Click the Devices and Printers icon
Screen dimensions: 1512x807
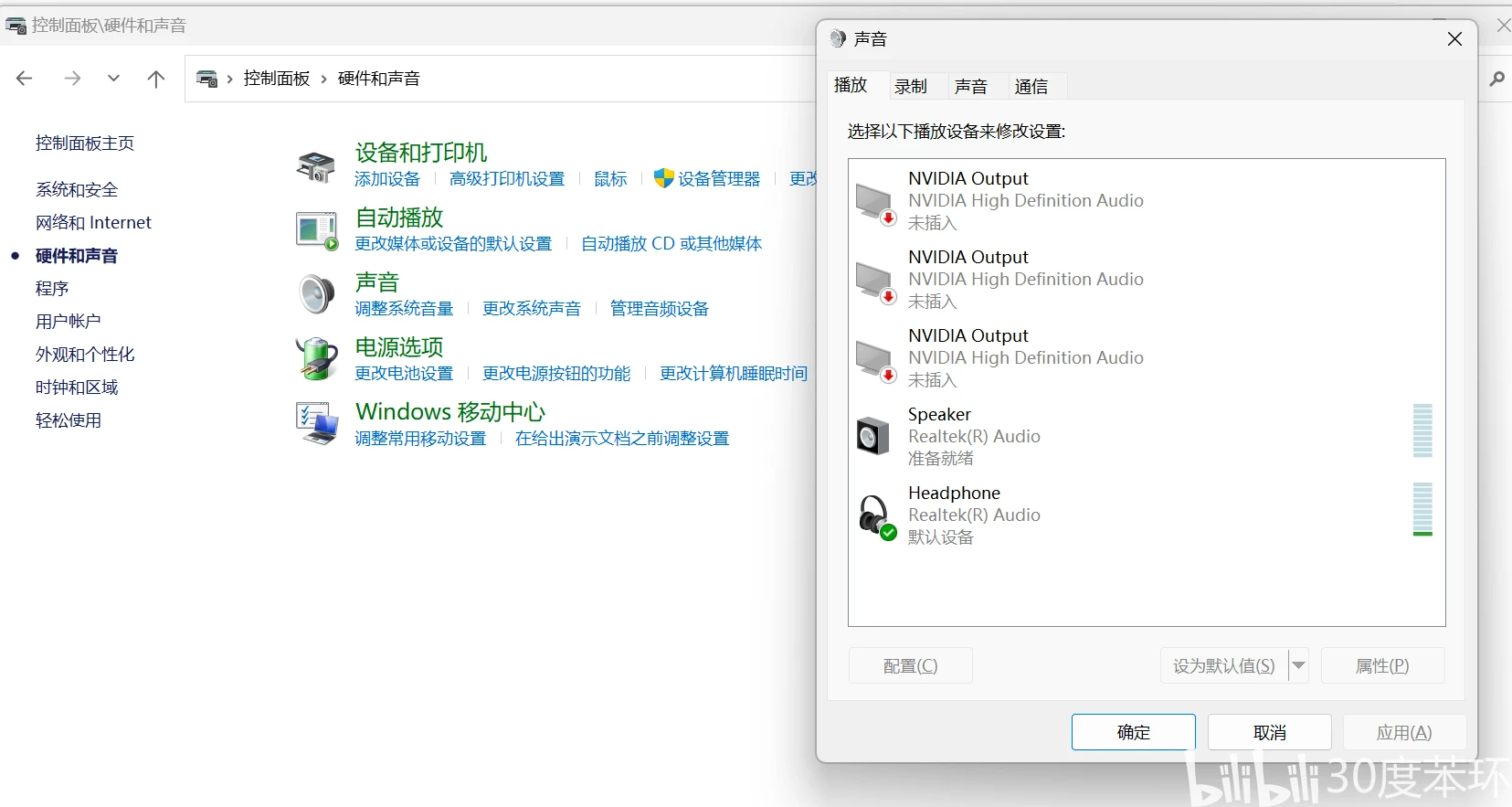316,167
